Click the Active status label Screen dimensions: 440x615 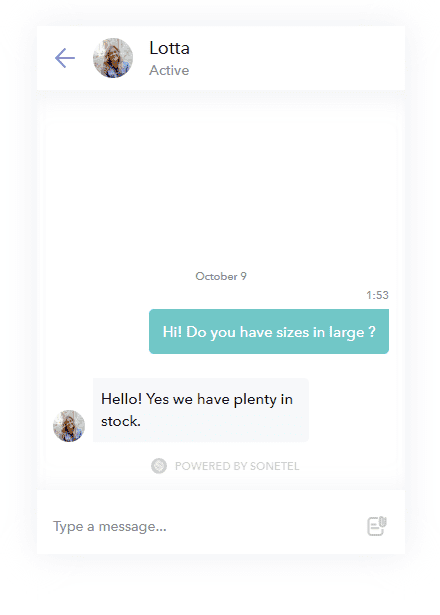[169, 71]
